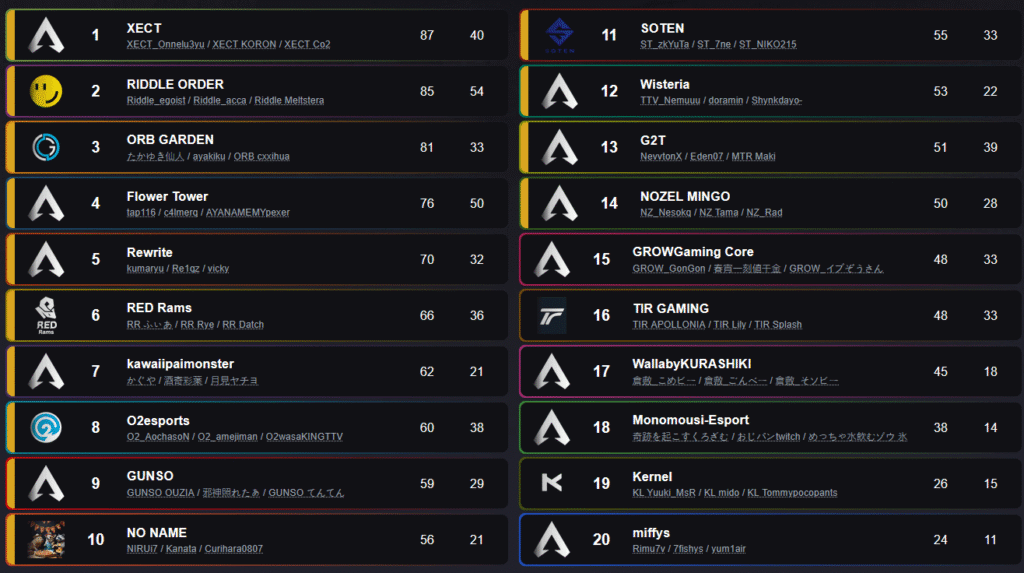Click the ORB GARDEN team logo
The image size is (1024, 573).
pos(46,147)
